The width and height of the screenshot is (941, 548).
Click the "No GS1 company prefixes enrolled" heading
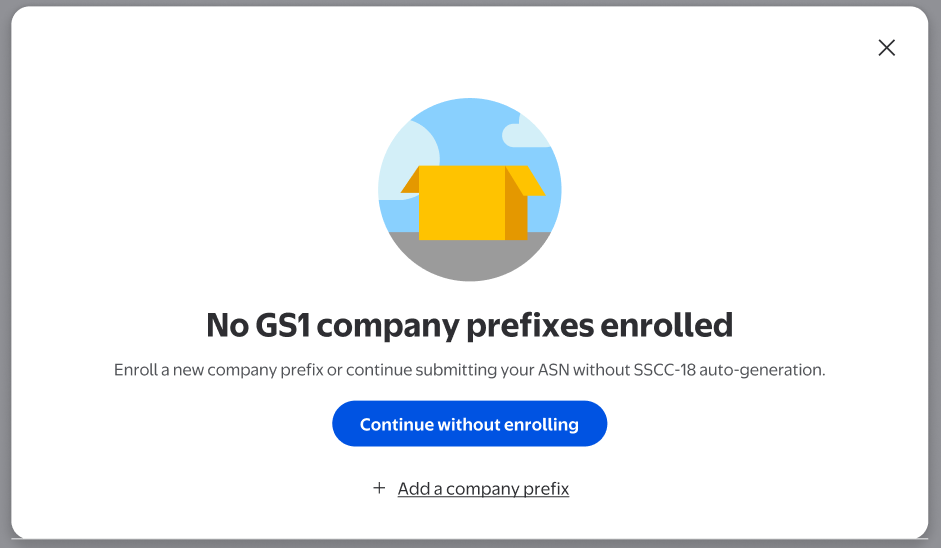click(x=469, y=325)
